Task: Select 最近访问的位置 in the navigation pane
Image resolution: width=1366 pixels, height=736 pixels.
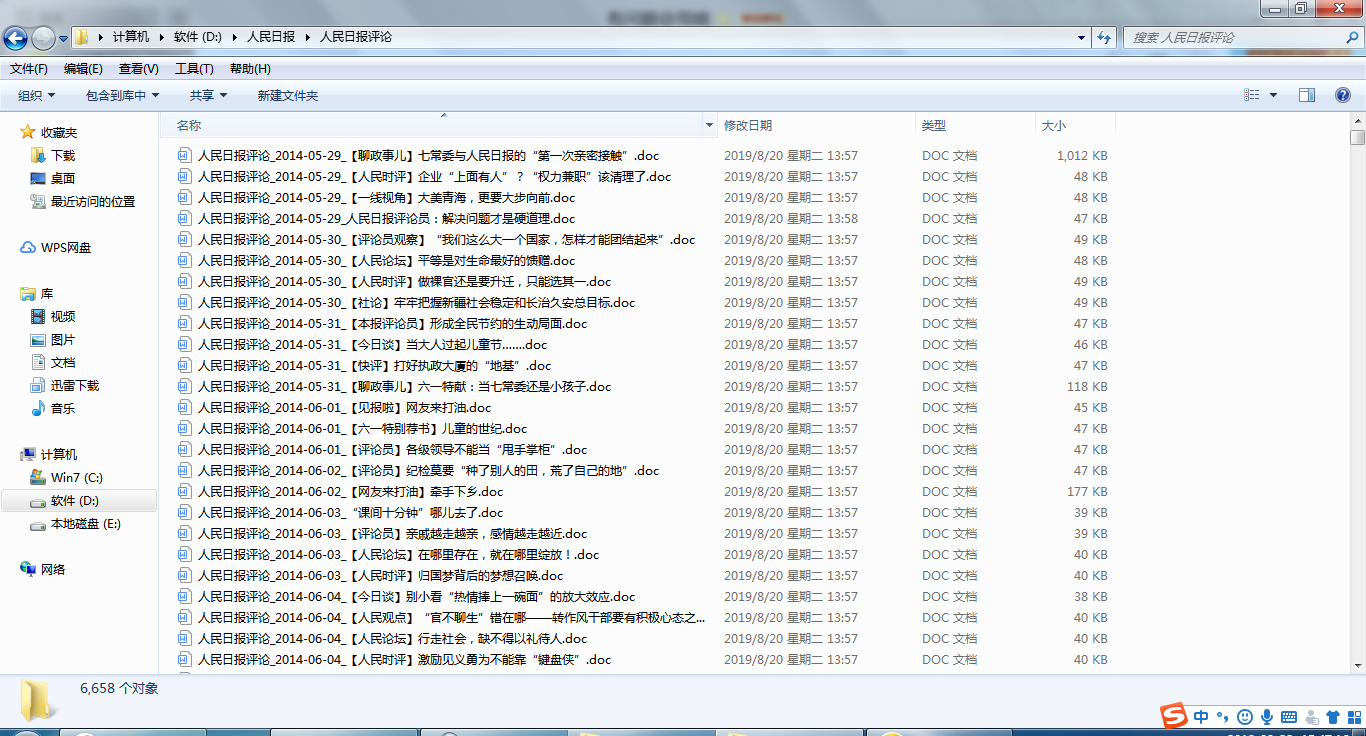Action: [93, 201]
